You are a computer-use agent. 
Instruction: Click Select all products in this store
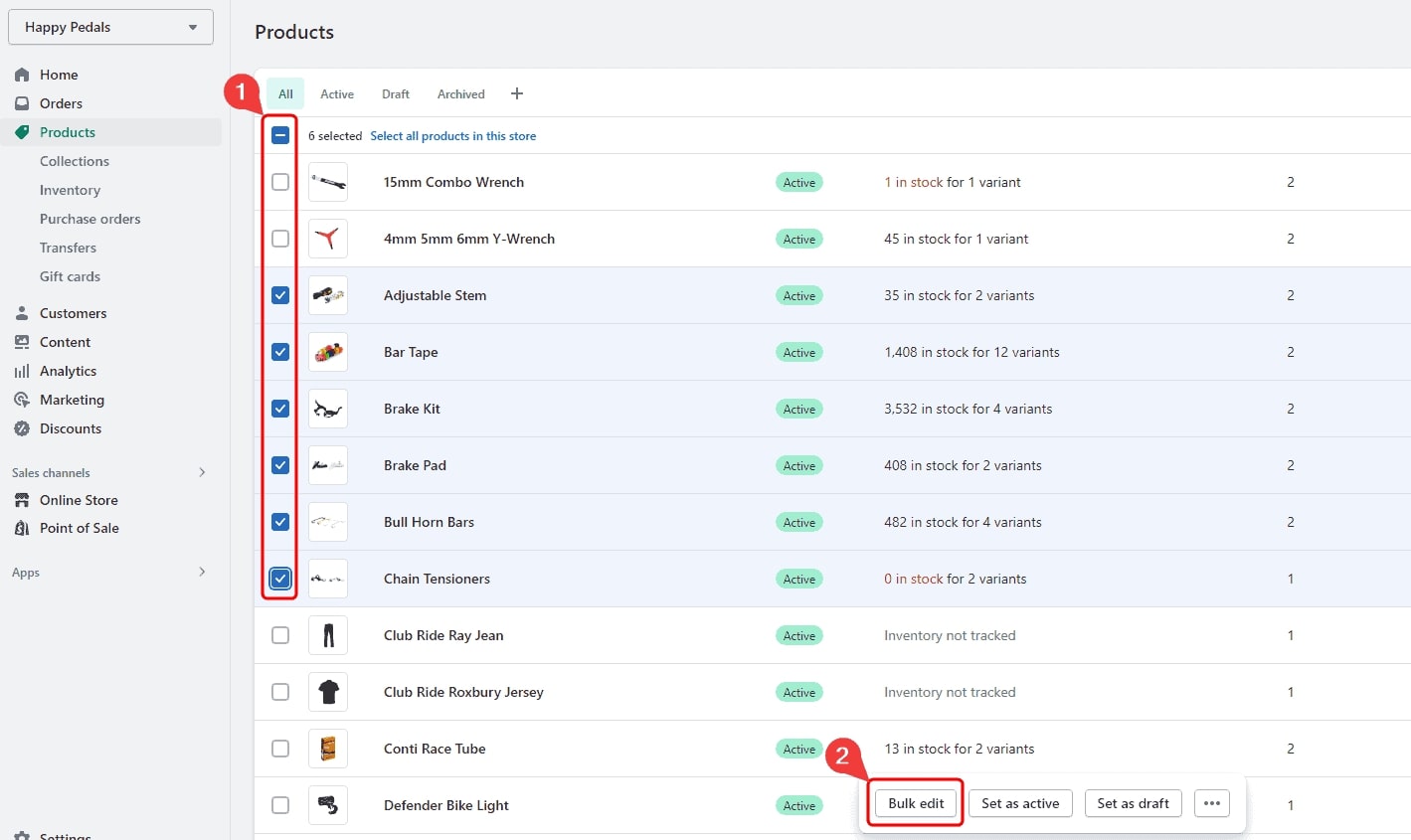(453, 136)
